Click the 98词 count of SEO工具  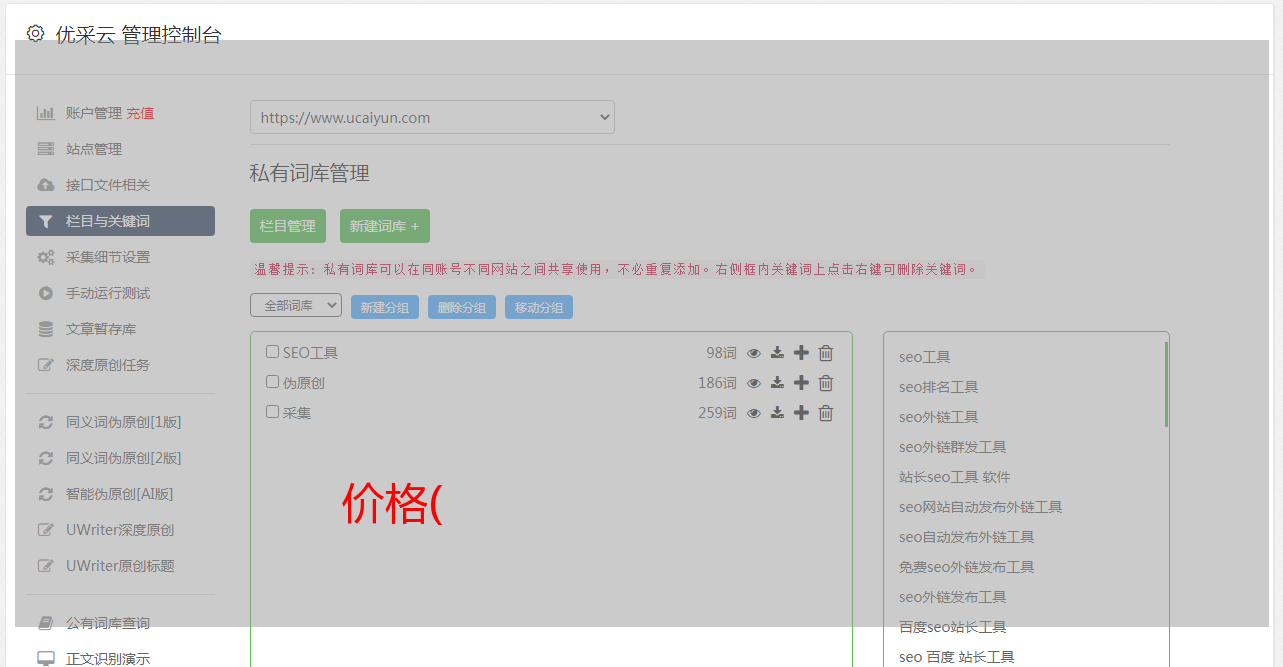(x=721, y=353)
